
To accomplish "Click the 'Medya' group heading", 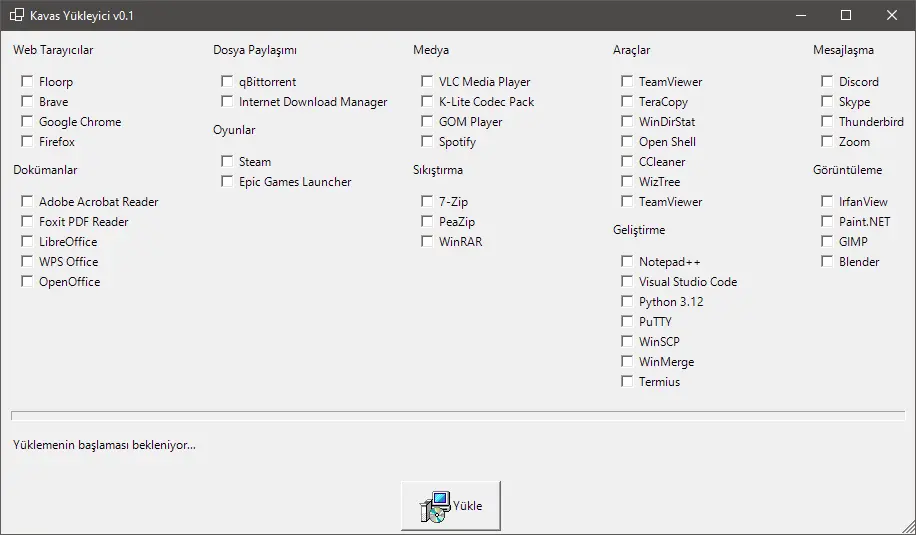I will [431, 50].
